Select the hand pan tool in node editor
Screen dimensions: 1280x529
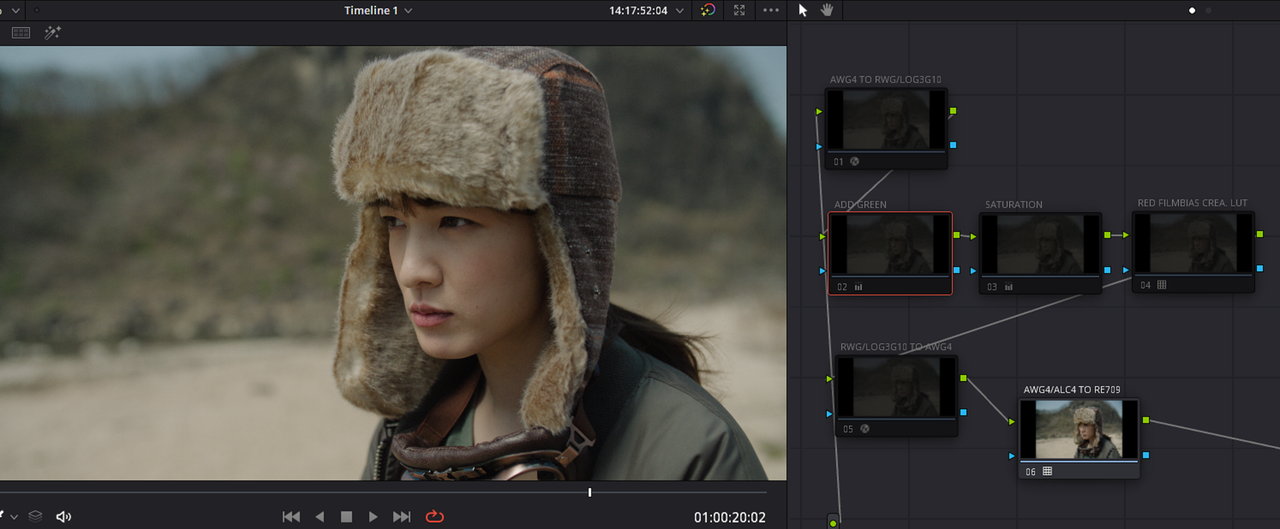coord(827,10)
